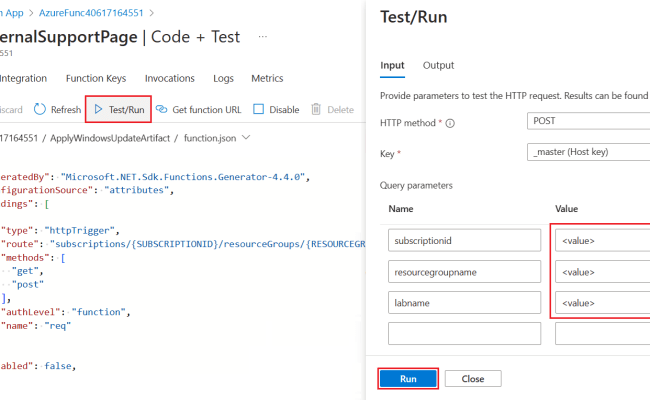Click the Disable toolbar label
Viewport: 650px width, 400px height.
tap(284, 109)
